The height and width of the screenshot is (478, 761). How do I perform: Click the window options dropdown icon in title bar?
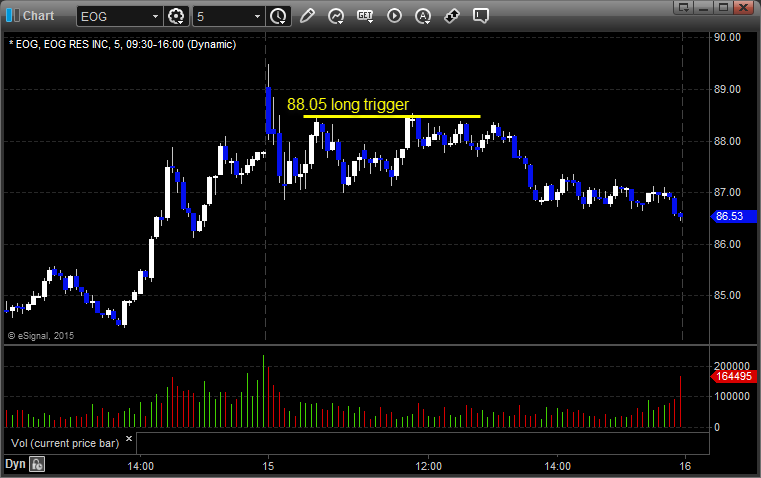684,7
